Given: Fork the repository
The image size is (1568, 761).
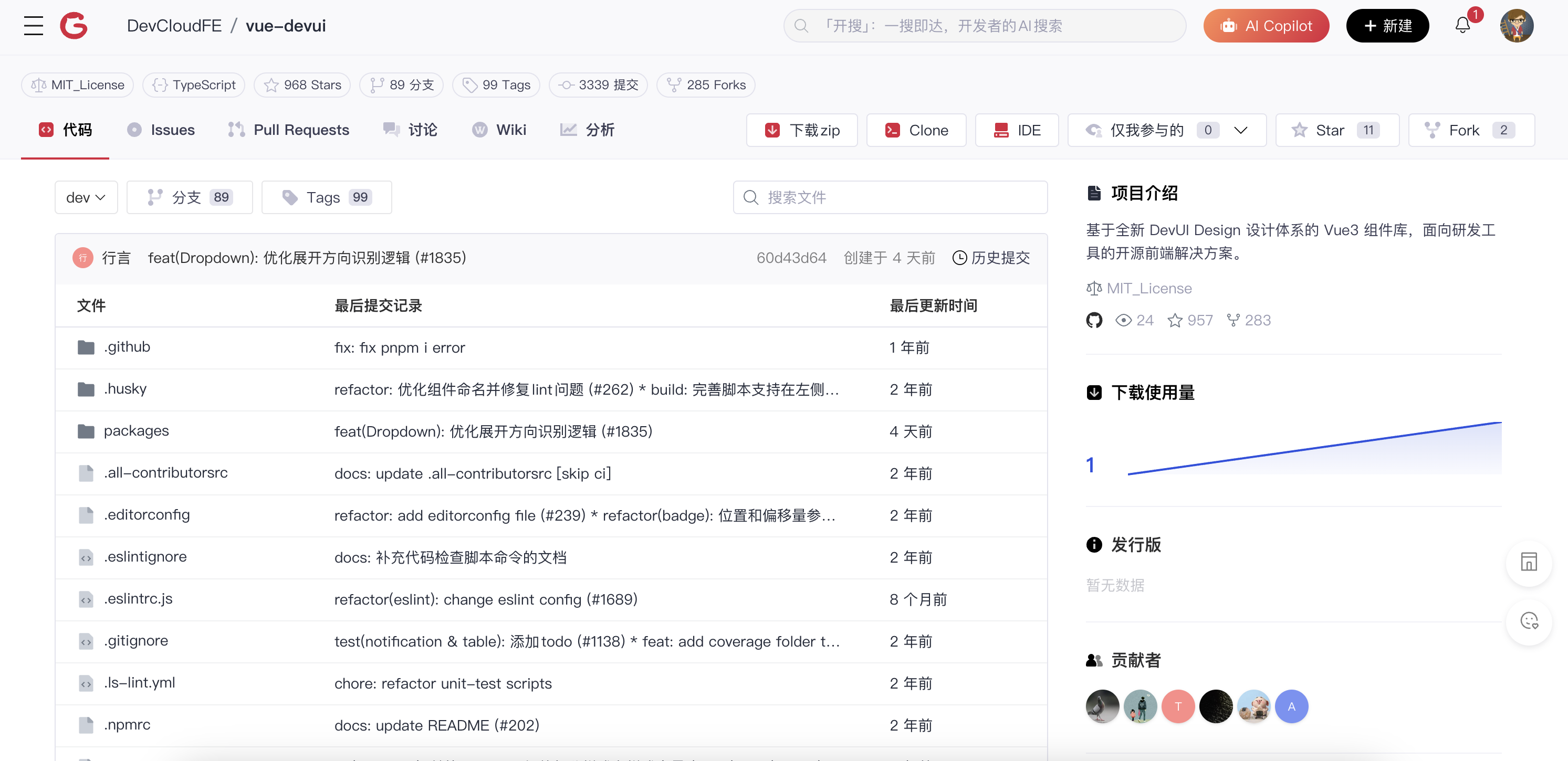Looking at the screenshot, I should coord(1471,130).
